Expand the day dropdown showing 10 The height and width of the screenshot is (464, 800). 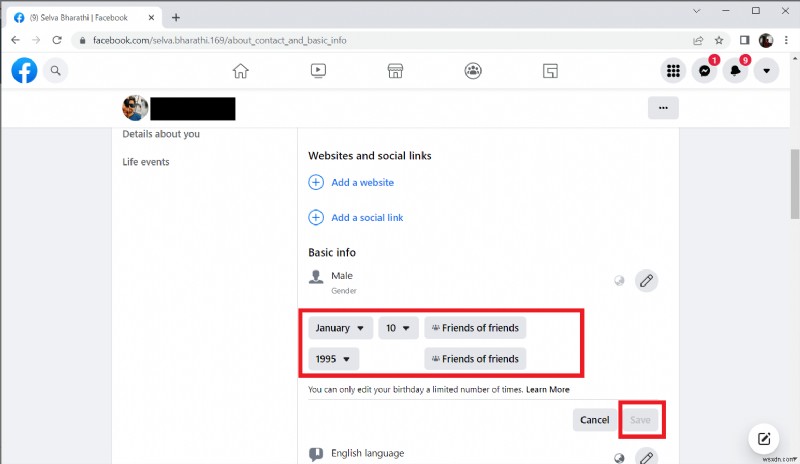click(398, 328)
